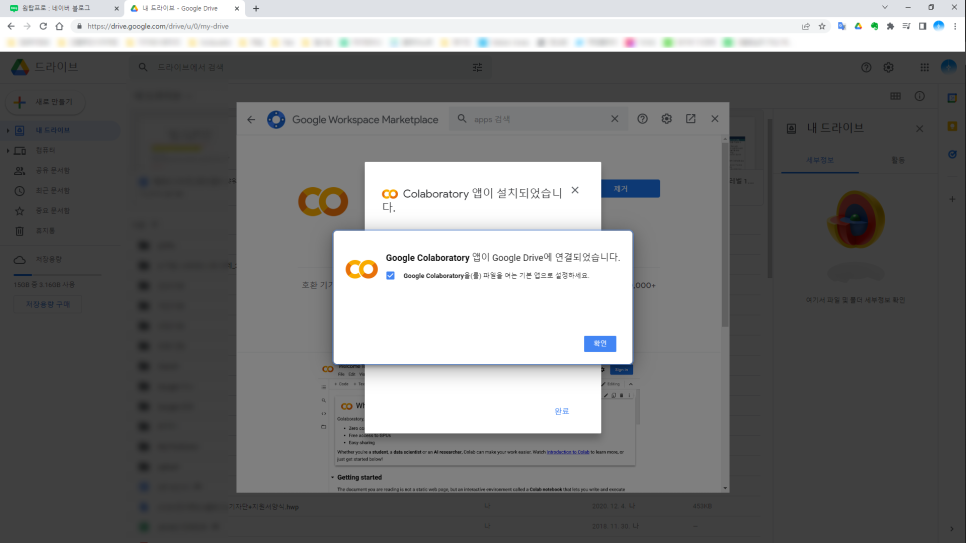966x543 pixels.
Task: Open Marketplace in new window
Action: click(x=691, y=119)
